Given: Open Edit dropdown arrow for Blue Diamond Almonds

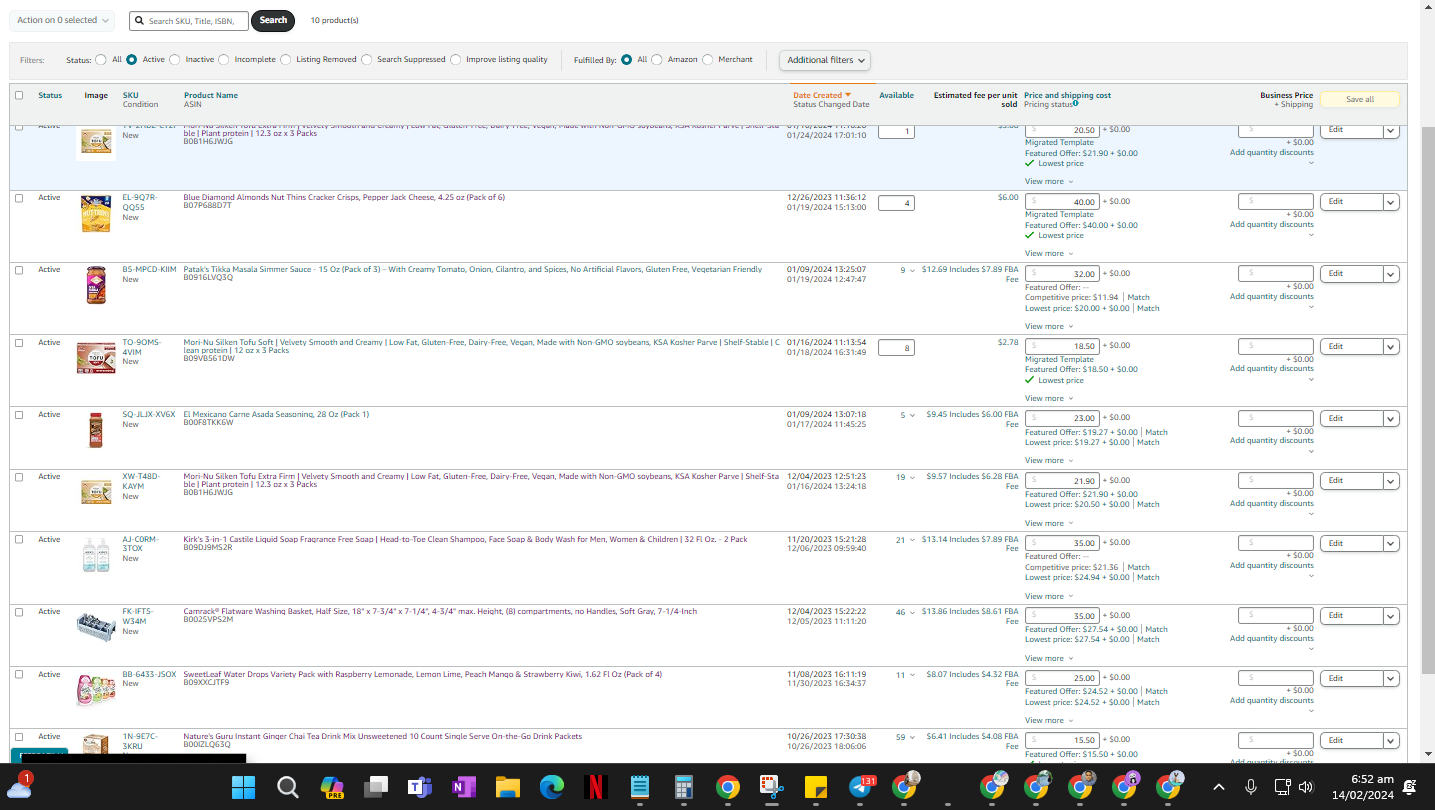Looking at the screenshot, I should tap(1391, 202).
